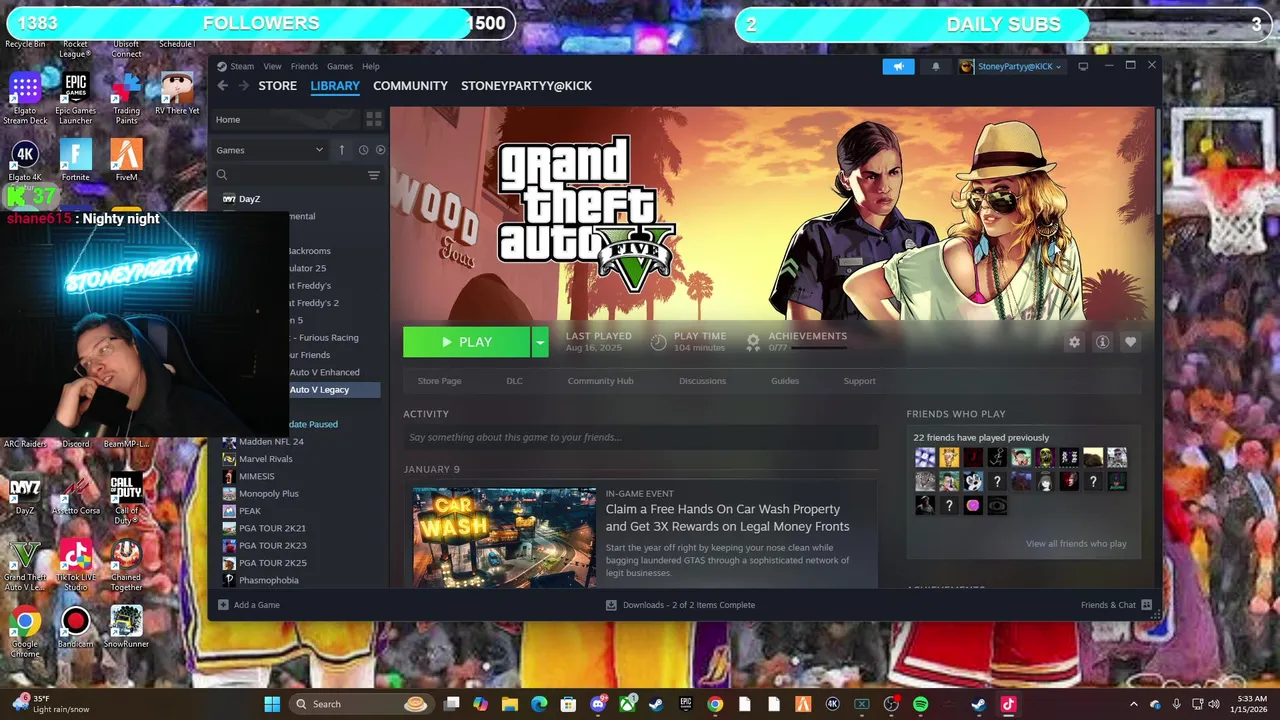Open the game settings gear icon

click(x=1074, y=342)
